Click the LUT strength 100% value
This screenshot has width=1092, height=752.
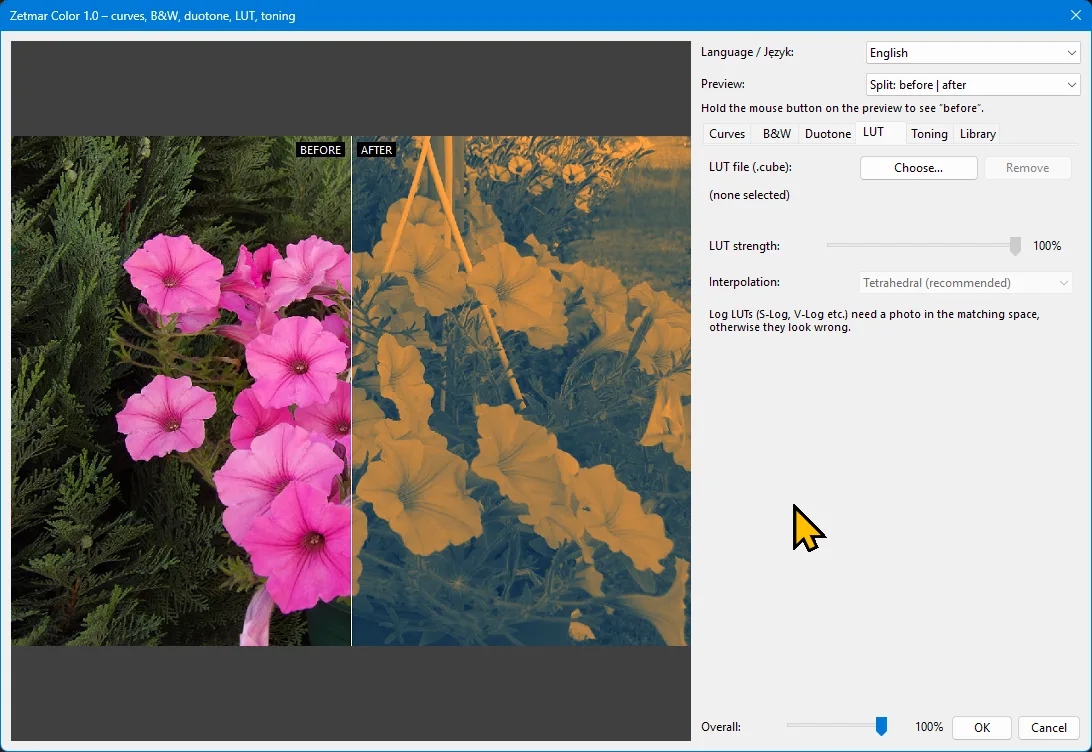point(1047,246)
